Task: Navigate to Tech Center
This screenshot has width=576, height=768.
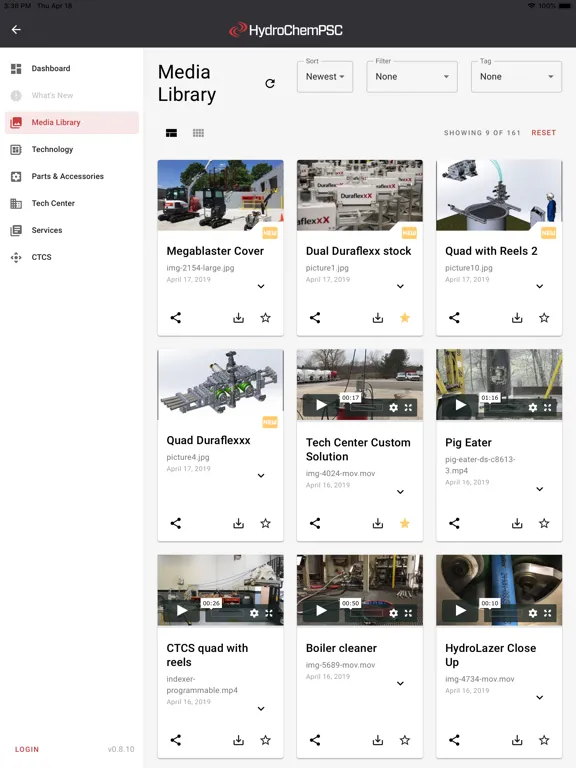Action: click(x=72, y=203)
